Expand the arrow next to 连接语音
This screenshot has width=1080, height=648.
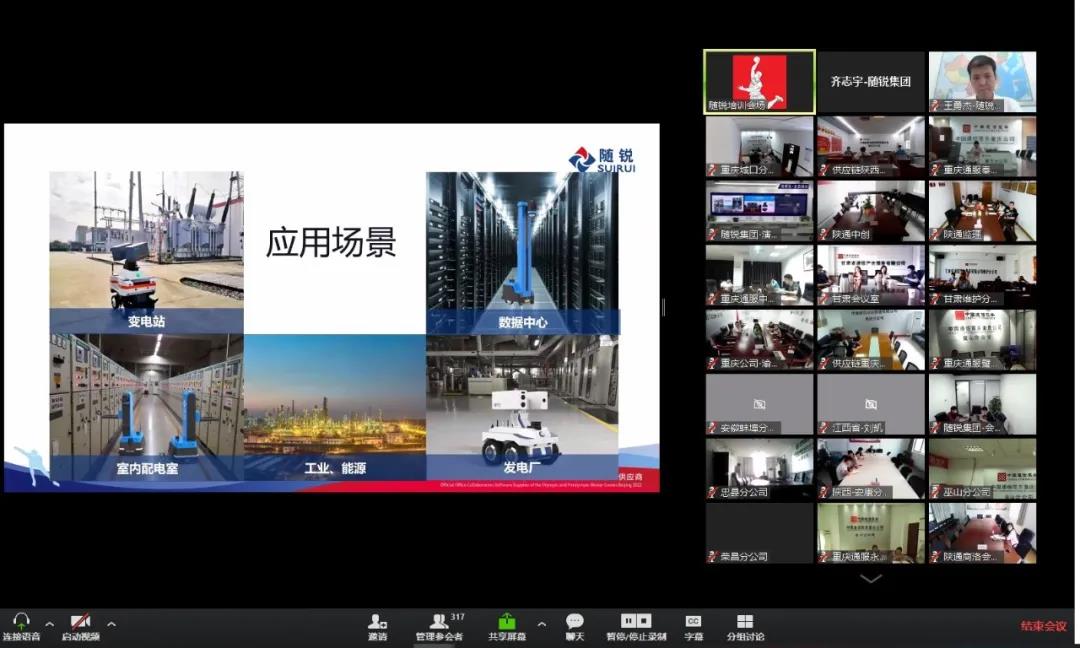pos(50,624)
